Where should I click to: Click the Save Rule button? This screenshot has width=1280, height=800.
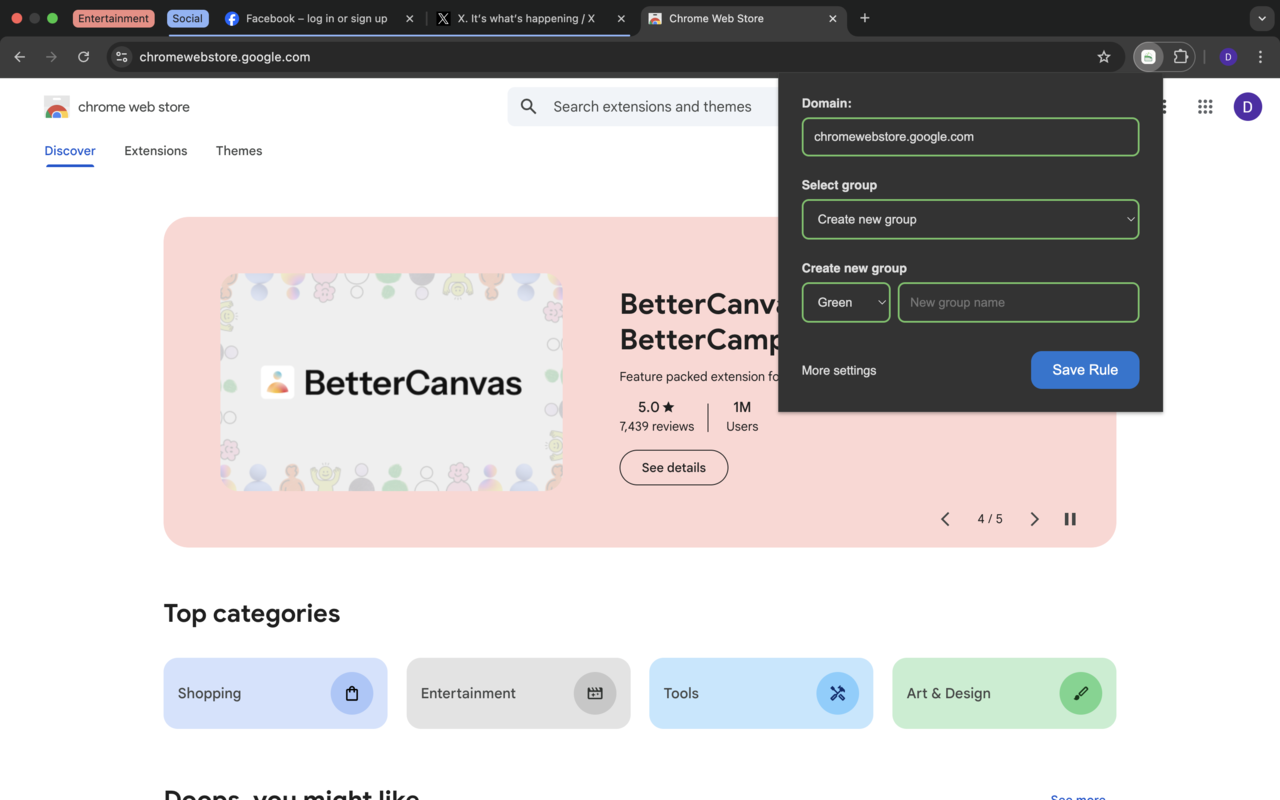[x=1085, y=370]
